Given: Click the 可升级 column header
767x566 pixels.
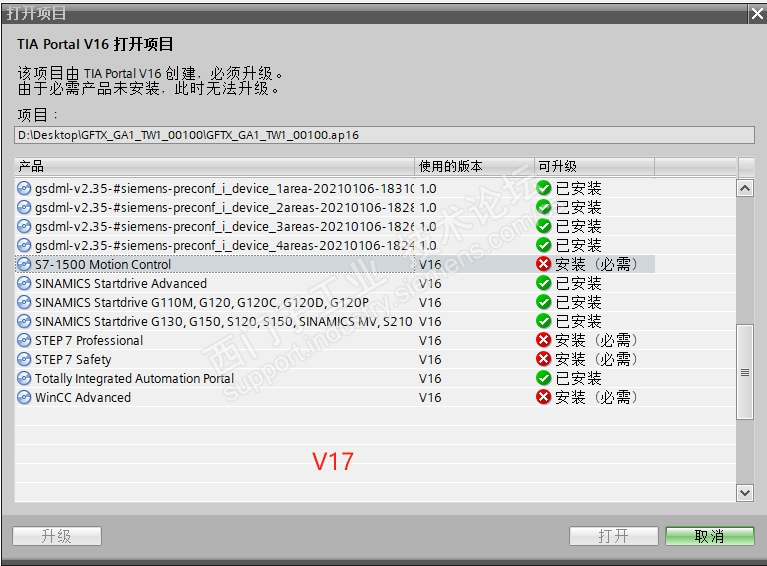Looking at the screenshot, I should [594, 166].
